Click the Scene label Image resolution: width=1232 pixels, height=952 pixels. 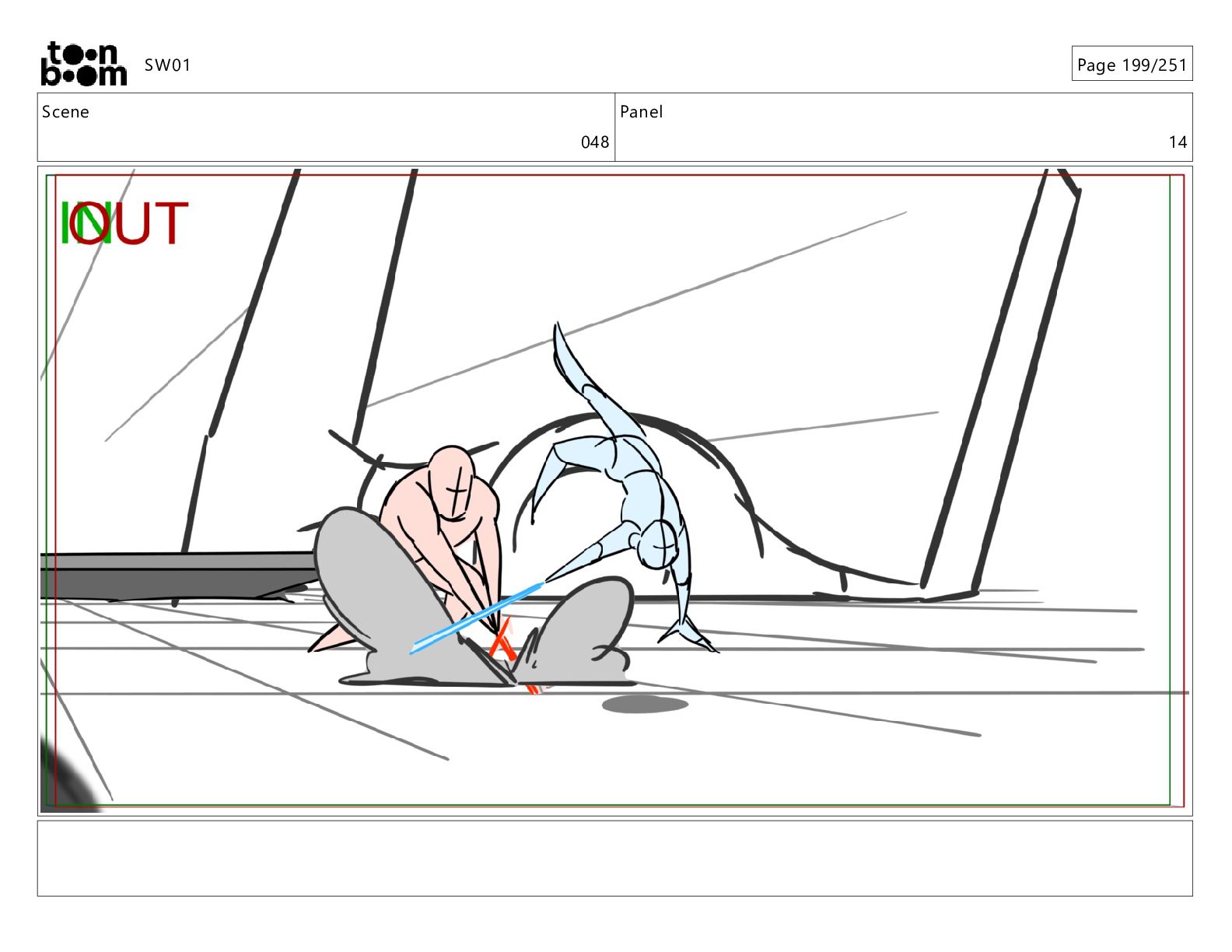[x=65, y=112]
